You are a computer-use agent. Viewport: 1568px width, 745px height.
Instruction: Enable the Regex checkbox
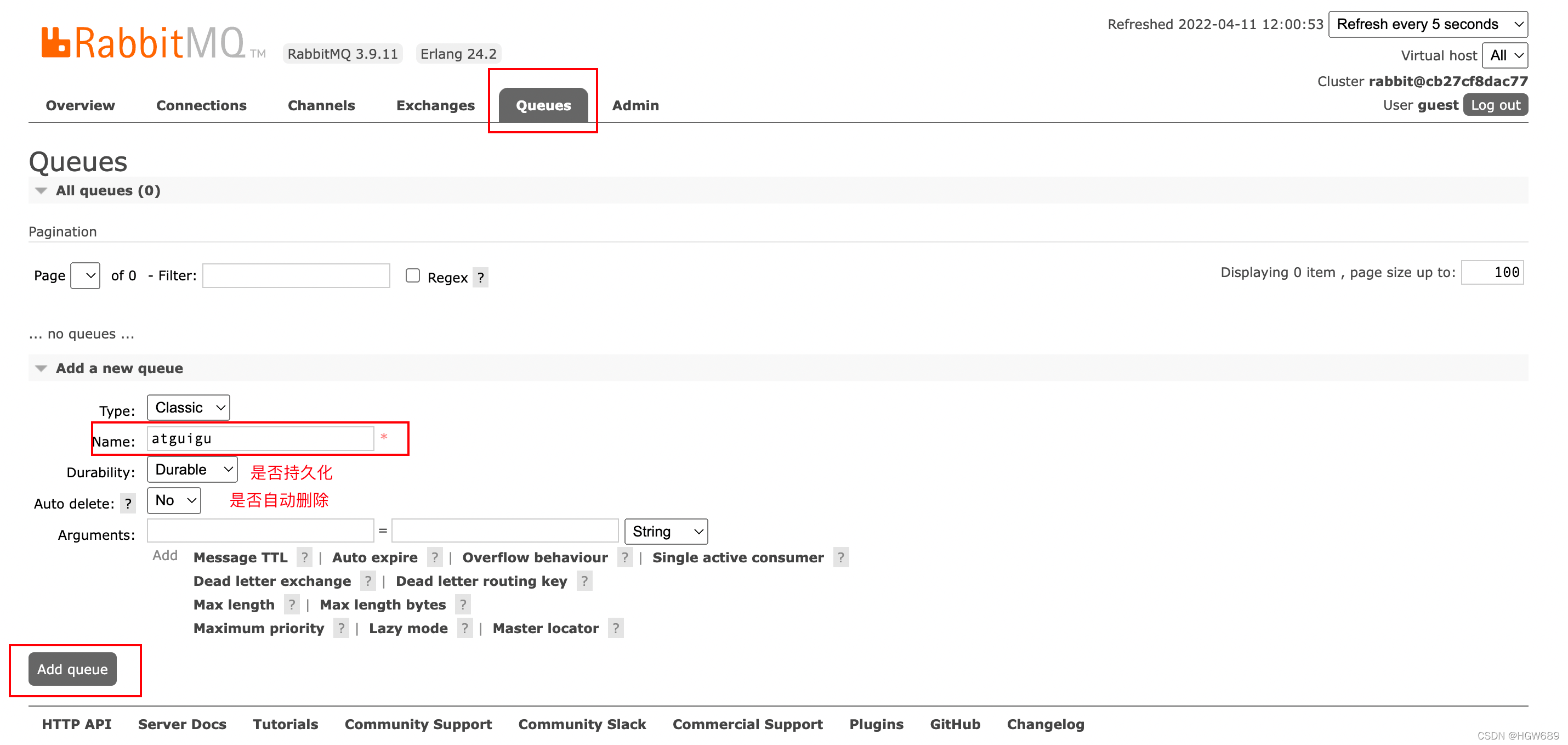point(413,276)
